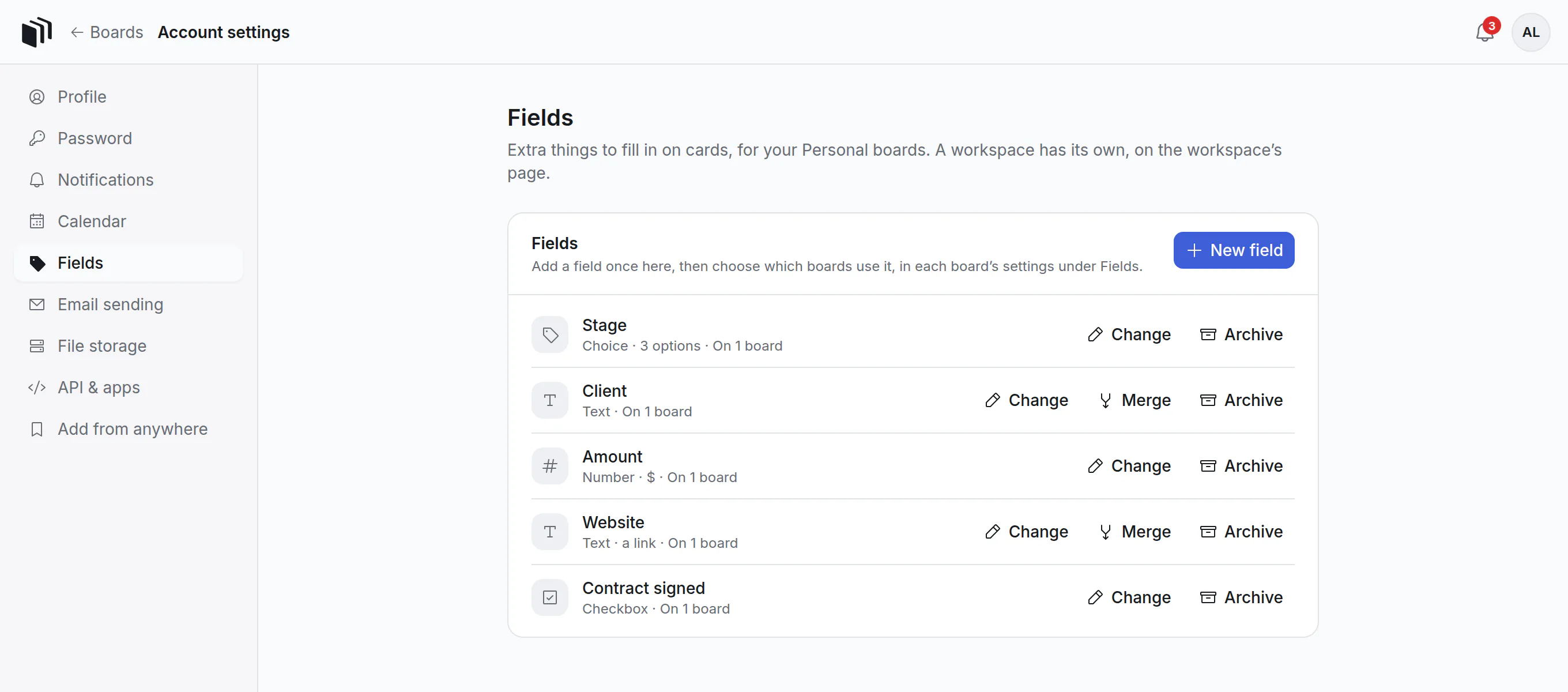Select "Text · a link · On 1 board"
This screenshot has width=1568, height=692.
(x=660, y=543)
